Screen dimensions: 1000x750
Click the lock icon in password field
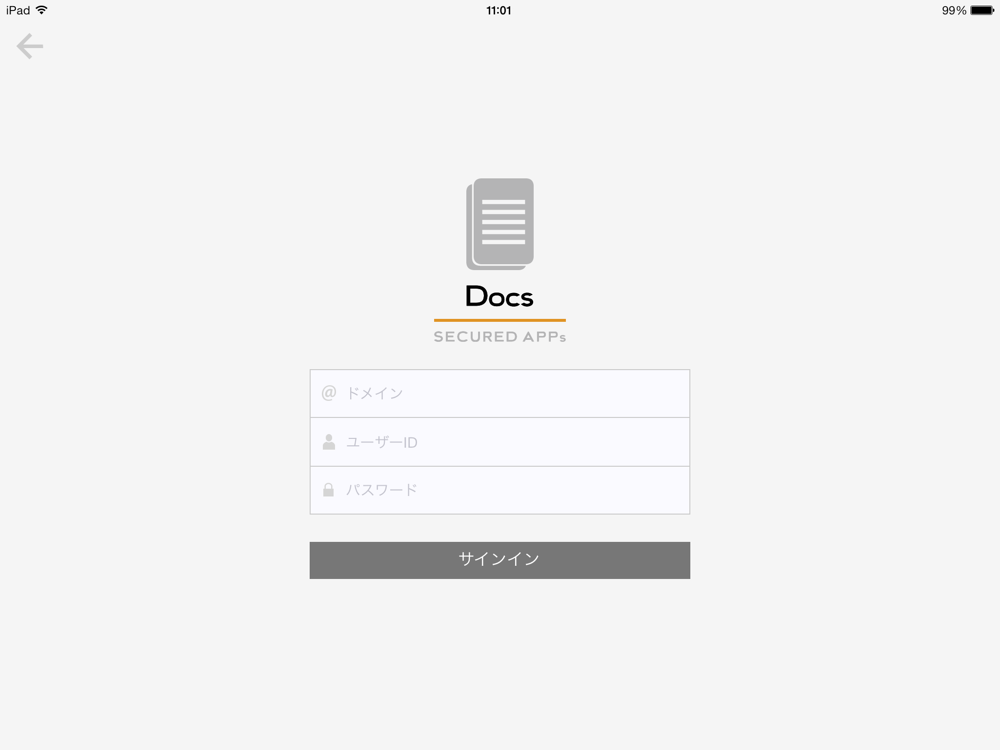(x=328, y=490)
